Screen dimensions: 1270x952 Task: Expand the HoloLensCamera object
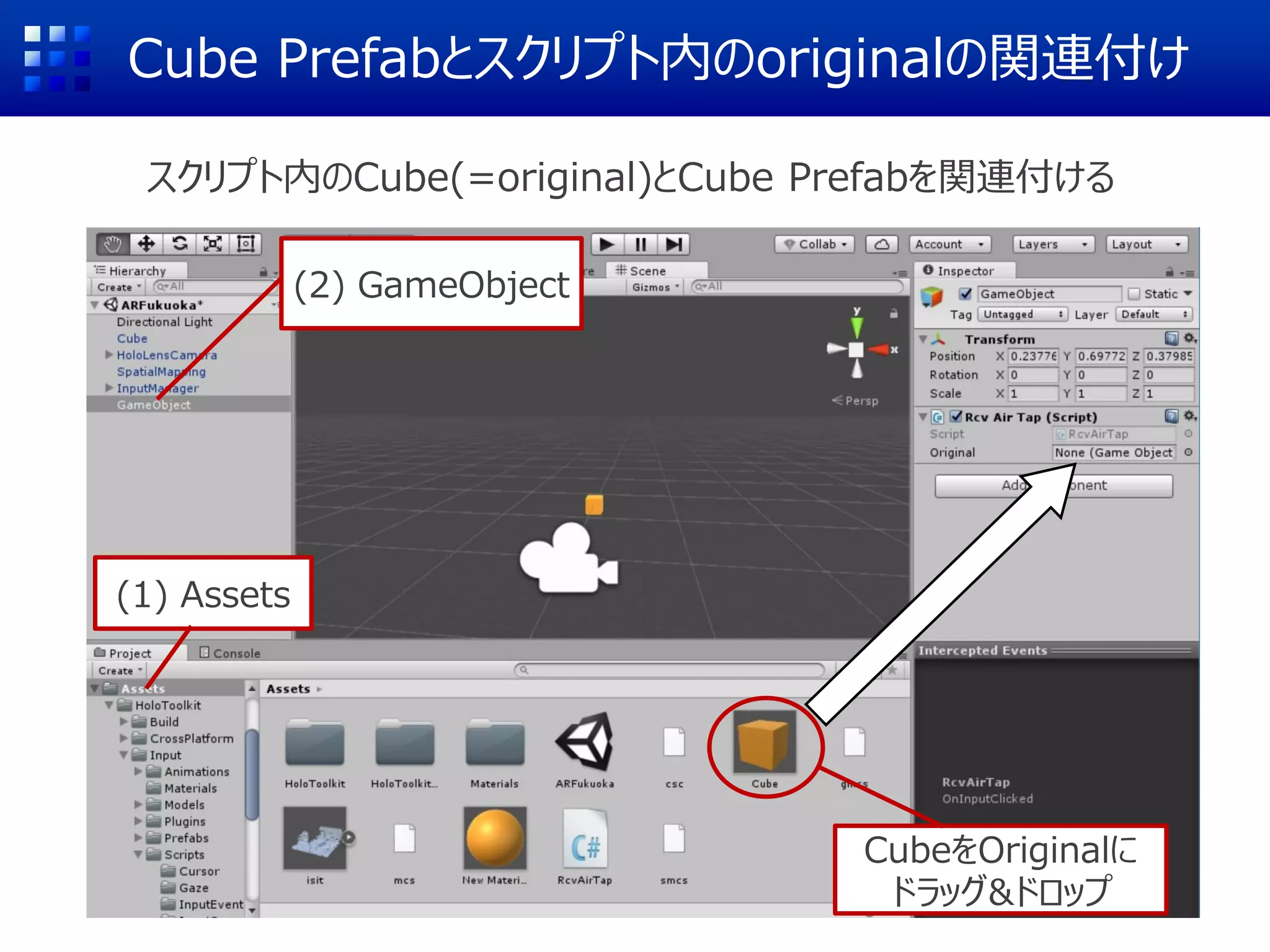[109, 355]
